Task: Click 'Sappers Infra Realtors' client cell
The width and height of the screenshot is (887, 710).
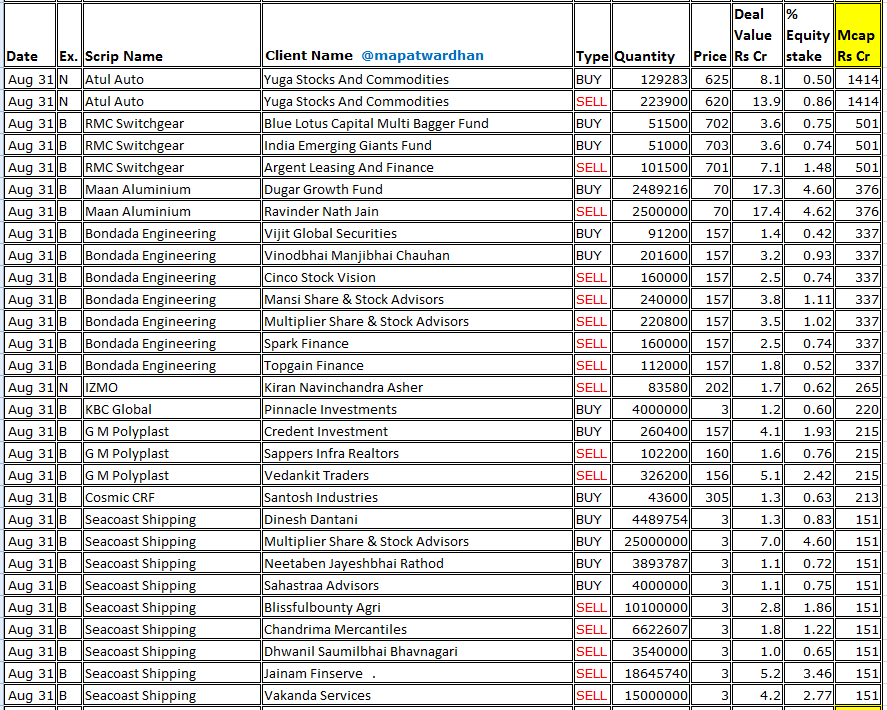Action: (x=417, y=454)
